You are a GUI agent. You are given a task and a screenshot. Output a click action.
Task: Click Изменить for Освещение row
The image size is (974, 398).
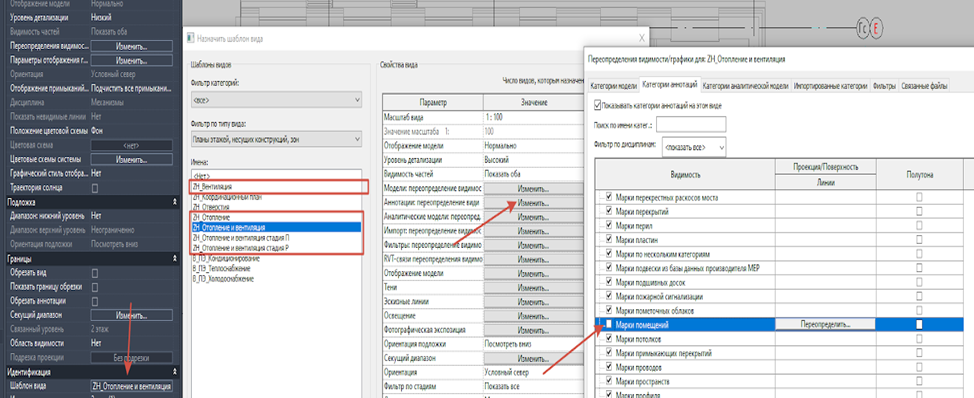[x=533, y=316]
